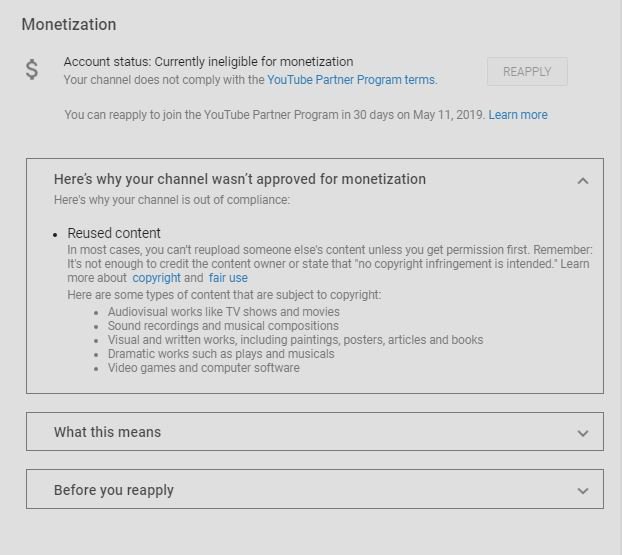Select the What this means title
Screen dimensions: 622x555
tap(107, 432)
